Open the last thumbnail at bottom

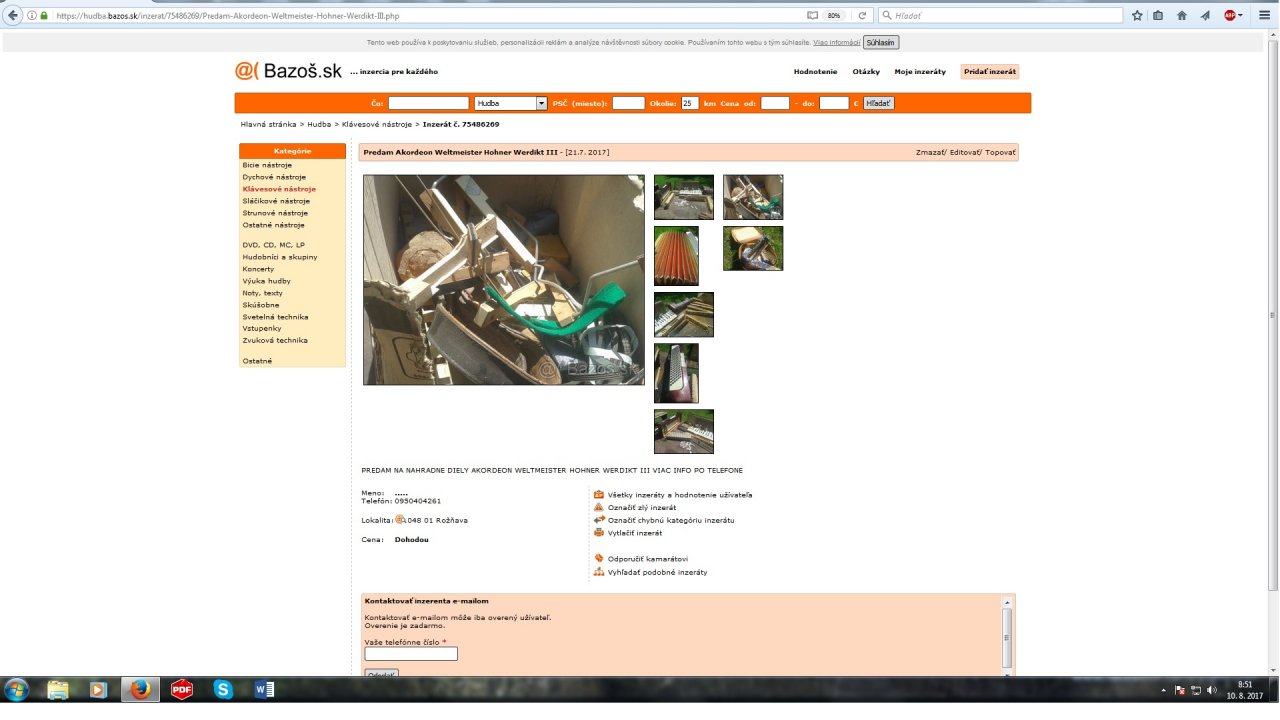[x=684, y=431]
